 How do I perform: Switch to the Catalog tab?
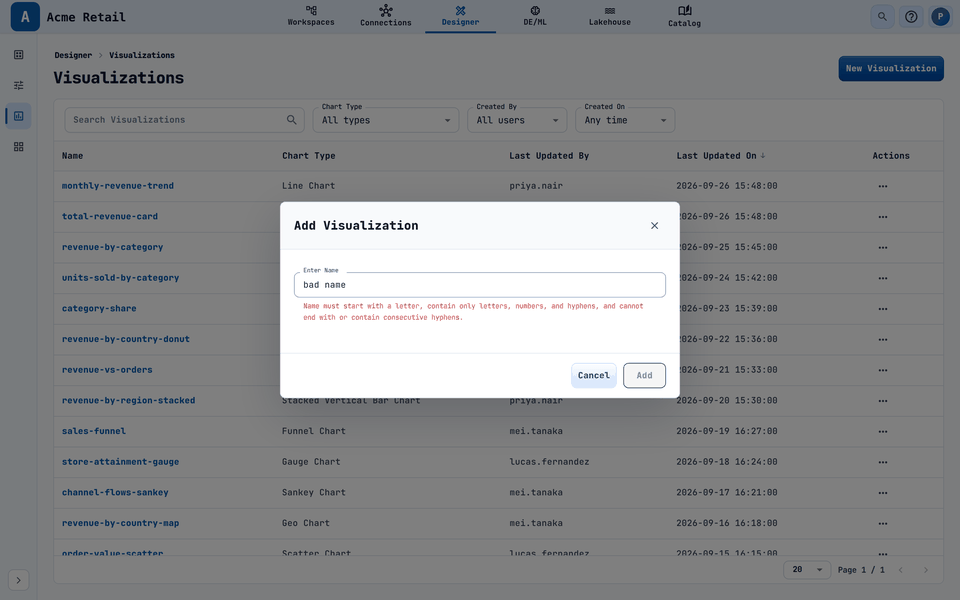(x=684, y=16)
